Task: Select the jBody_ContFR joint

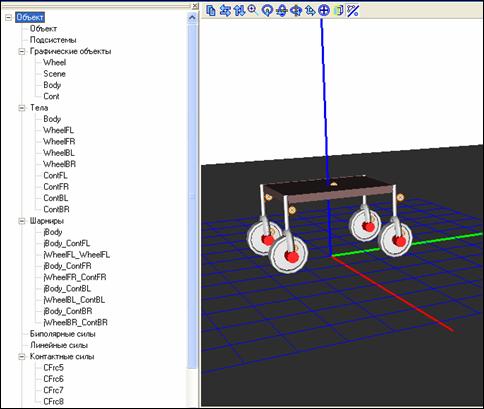Action: click(67, 266)
